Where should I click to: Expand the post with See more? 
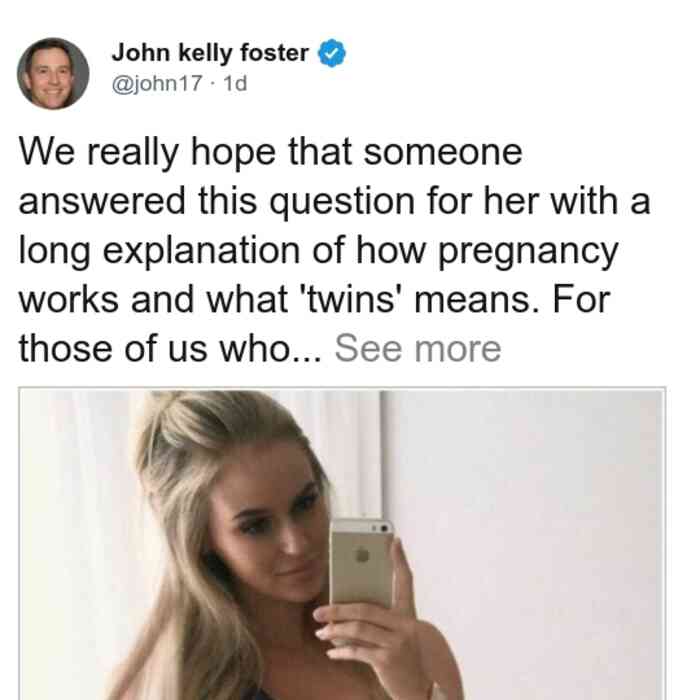418,349
